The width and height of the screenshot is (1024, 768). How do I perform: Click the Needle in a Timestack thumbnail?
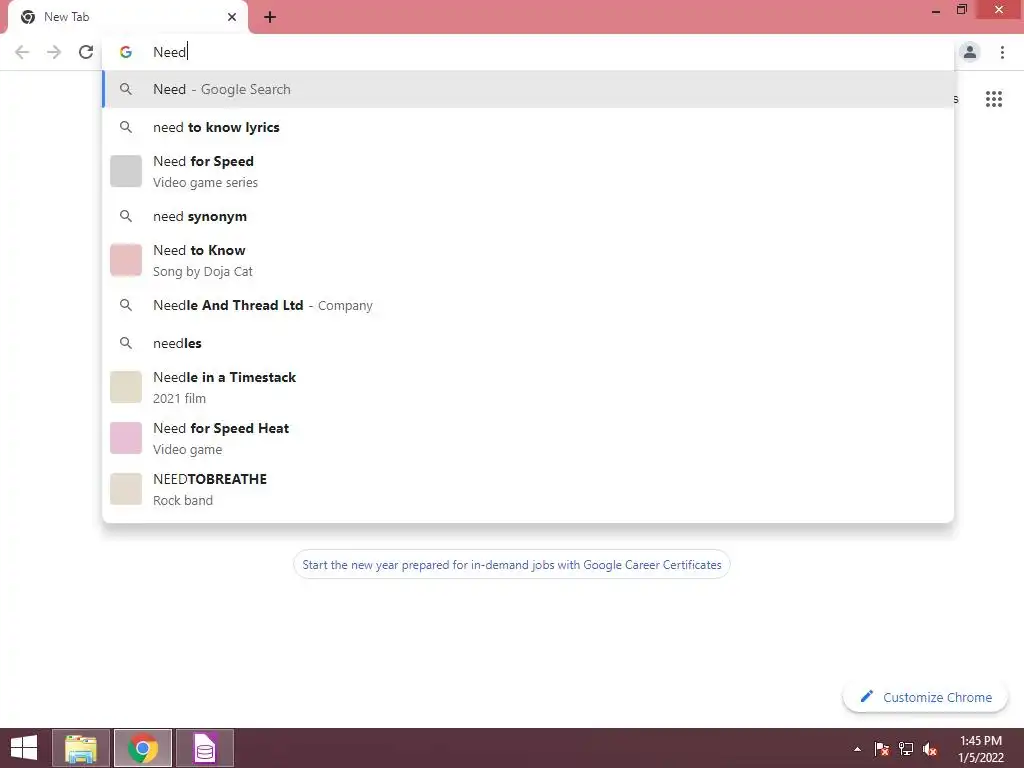coord(126,387)
